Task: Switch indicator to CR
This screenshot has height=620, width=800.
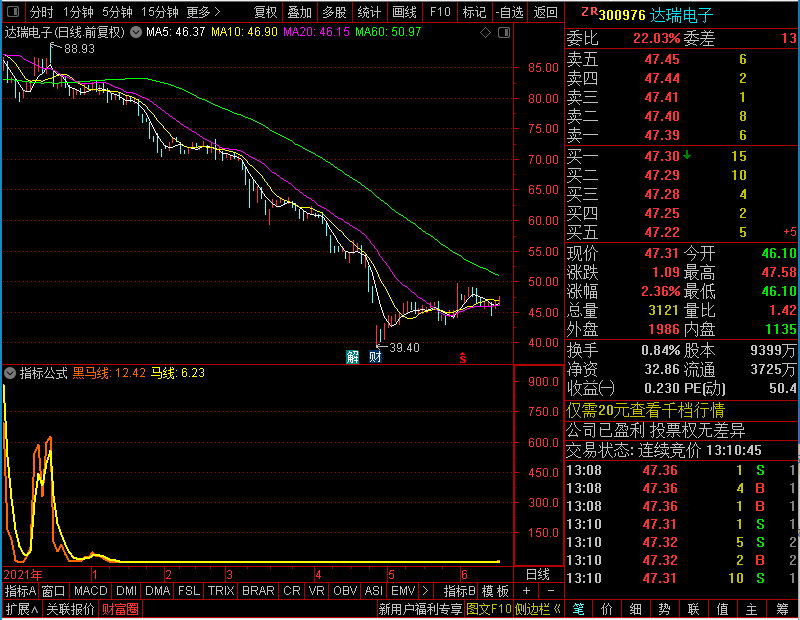Action: (x=292, y=591)
